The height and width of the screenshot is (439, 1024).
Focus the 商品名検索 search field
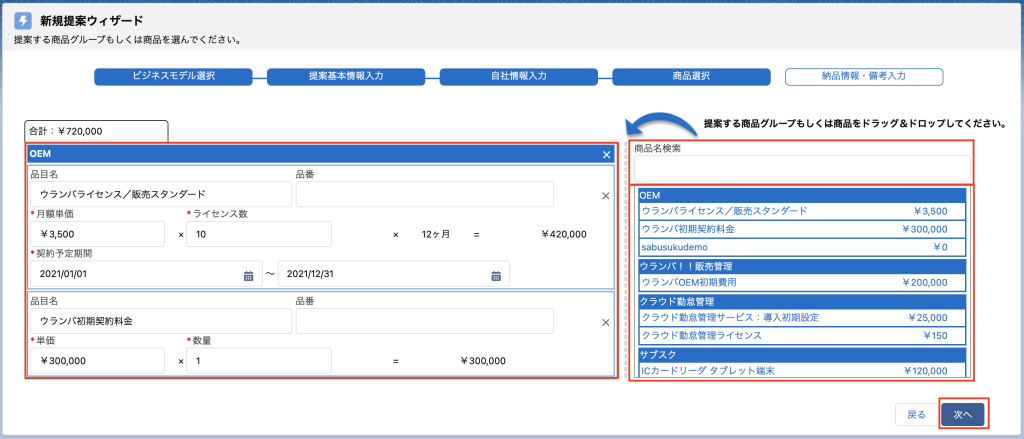point(802,169)
